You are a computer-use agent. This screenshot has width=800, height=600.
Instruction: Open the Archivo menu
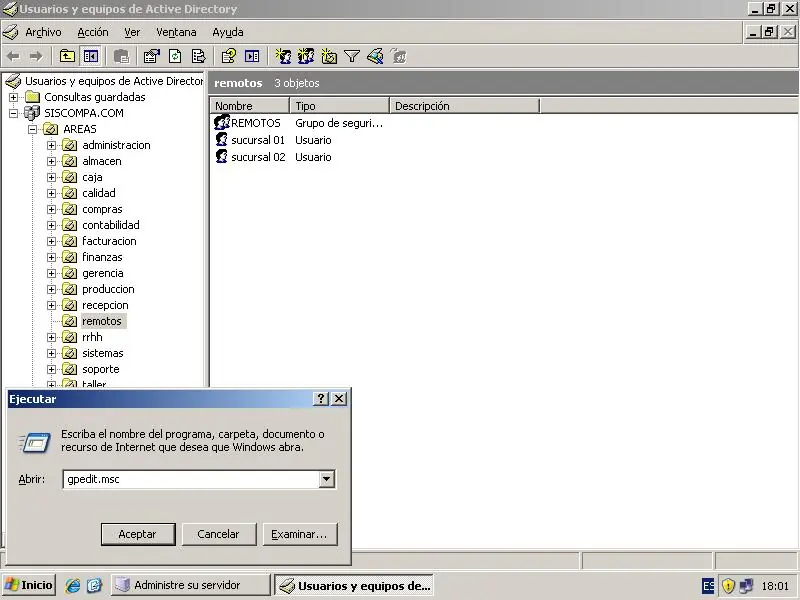pyautogui.click(x=43, y=32)
